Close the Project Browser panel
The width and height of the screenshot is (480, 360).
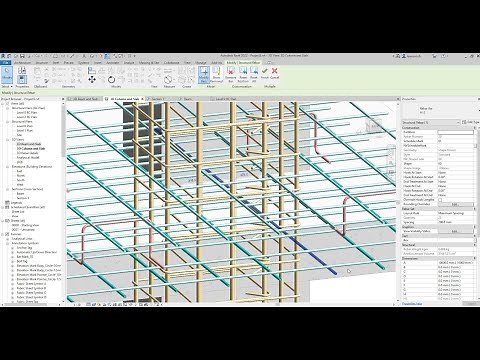click(x=63, y=99)
